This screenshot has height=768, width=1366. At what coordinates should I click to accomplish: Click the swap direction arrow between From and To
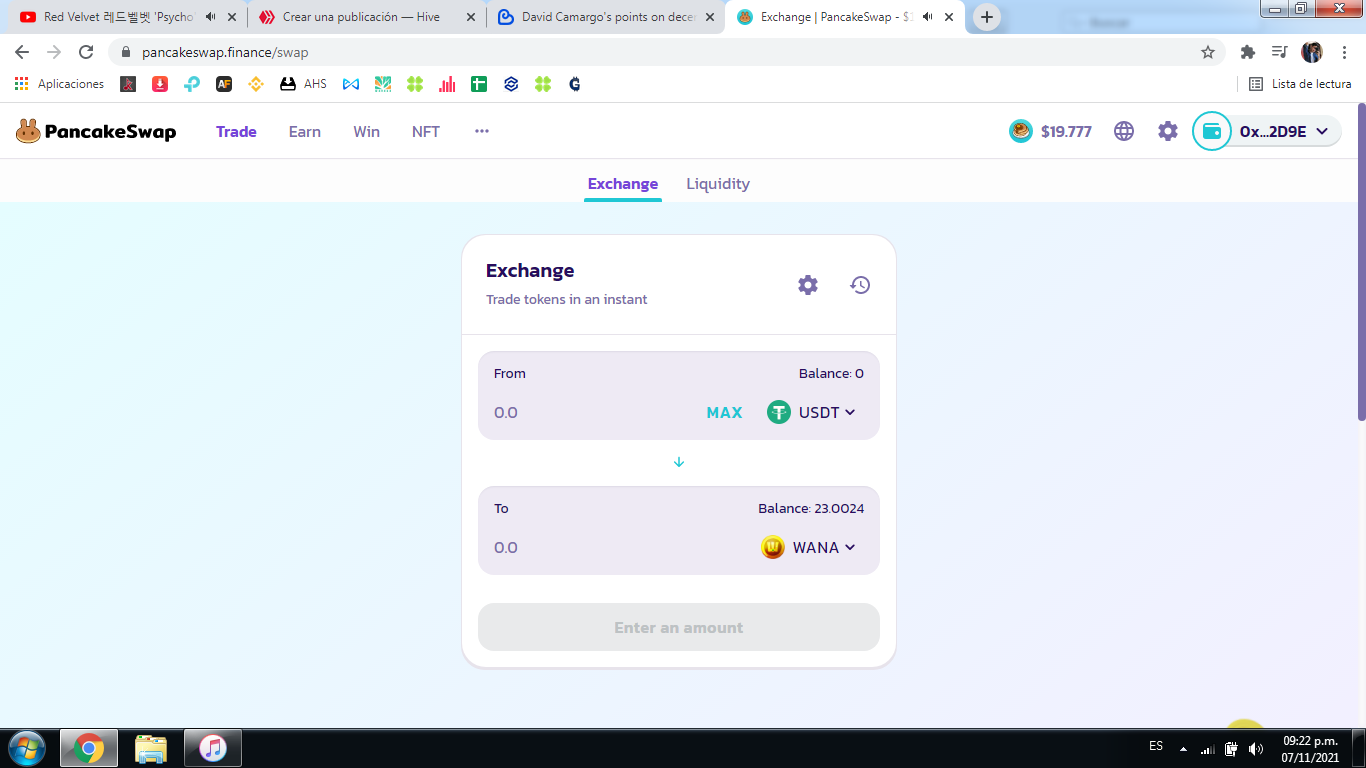pyautogui.click(x=679, y=462)
